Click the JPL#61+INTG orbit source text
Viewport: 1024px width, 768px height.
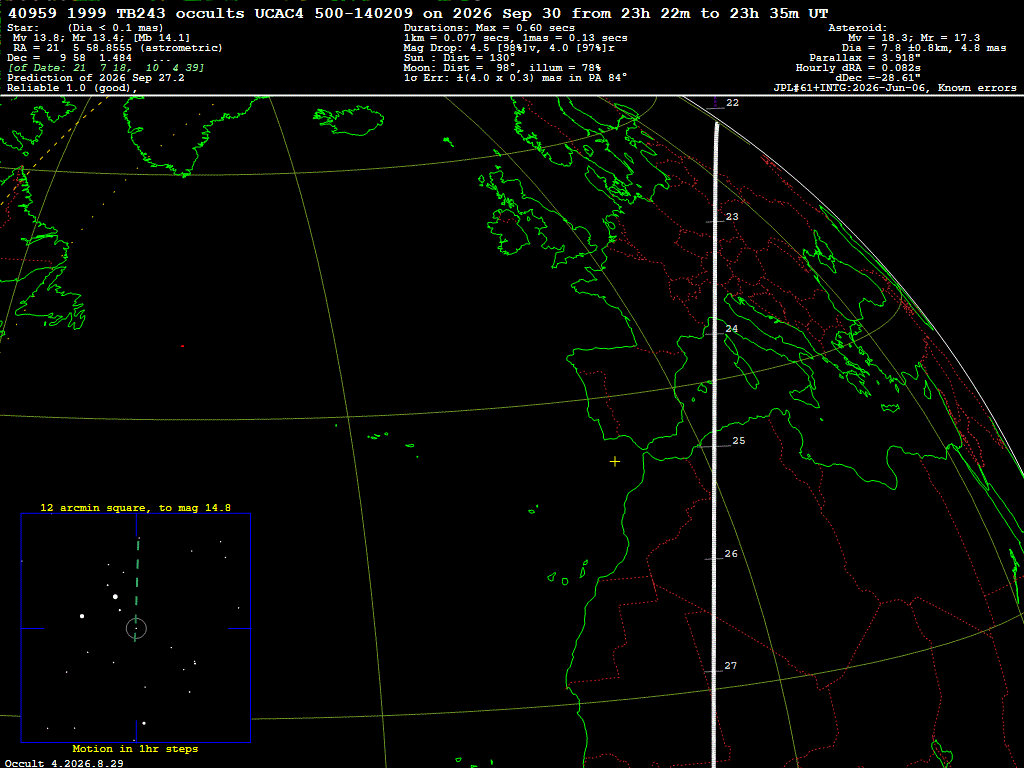click(x=895, y=88)
